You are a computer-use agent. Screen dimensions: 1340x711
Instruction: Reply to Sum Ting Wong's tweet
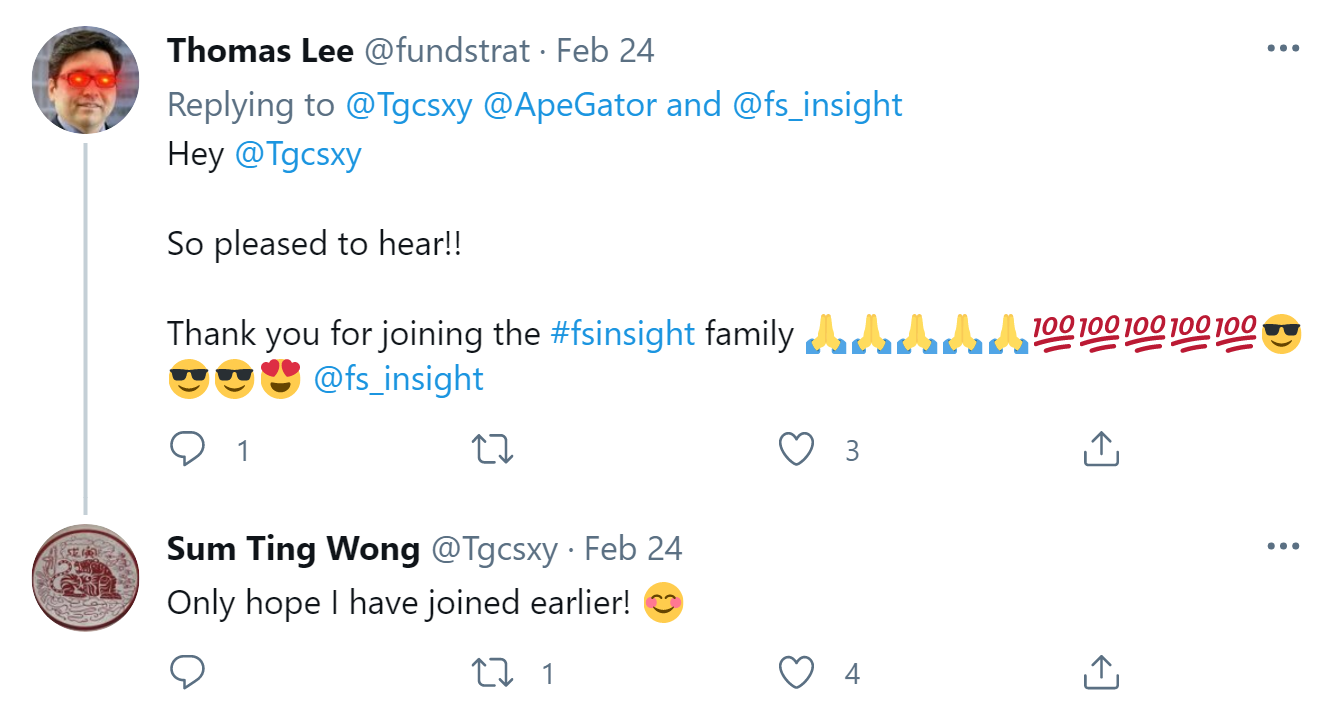[x=187, y=673]
